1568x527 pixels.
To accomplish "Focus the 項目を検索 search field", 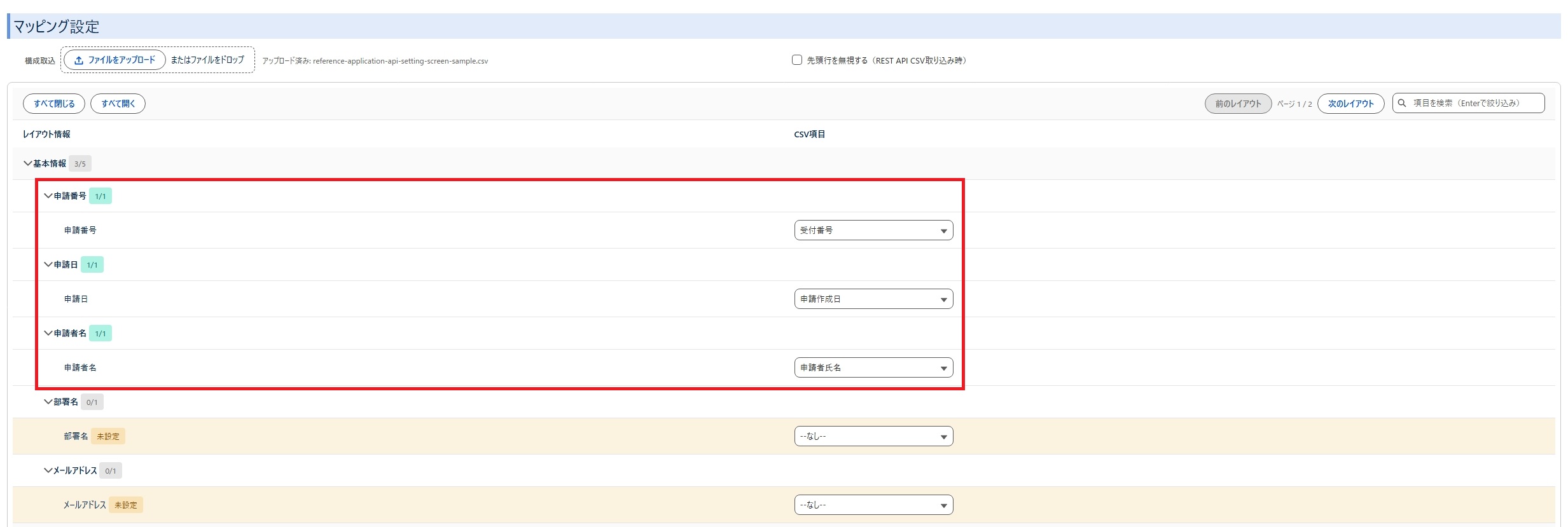I will point(1468,103).
